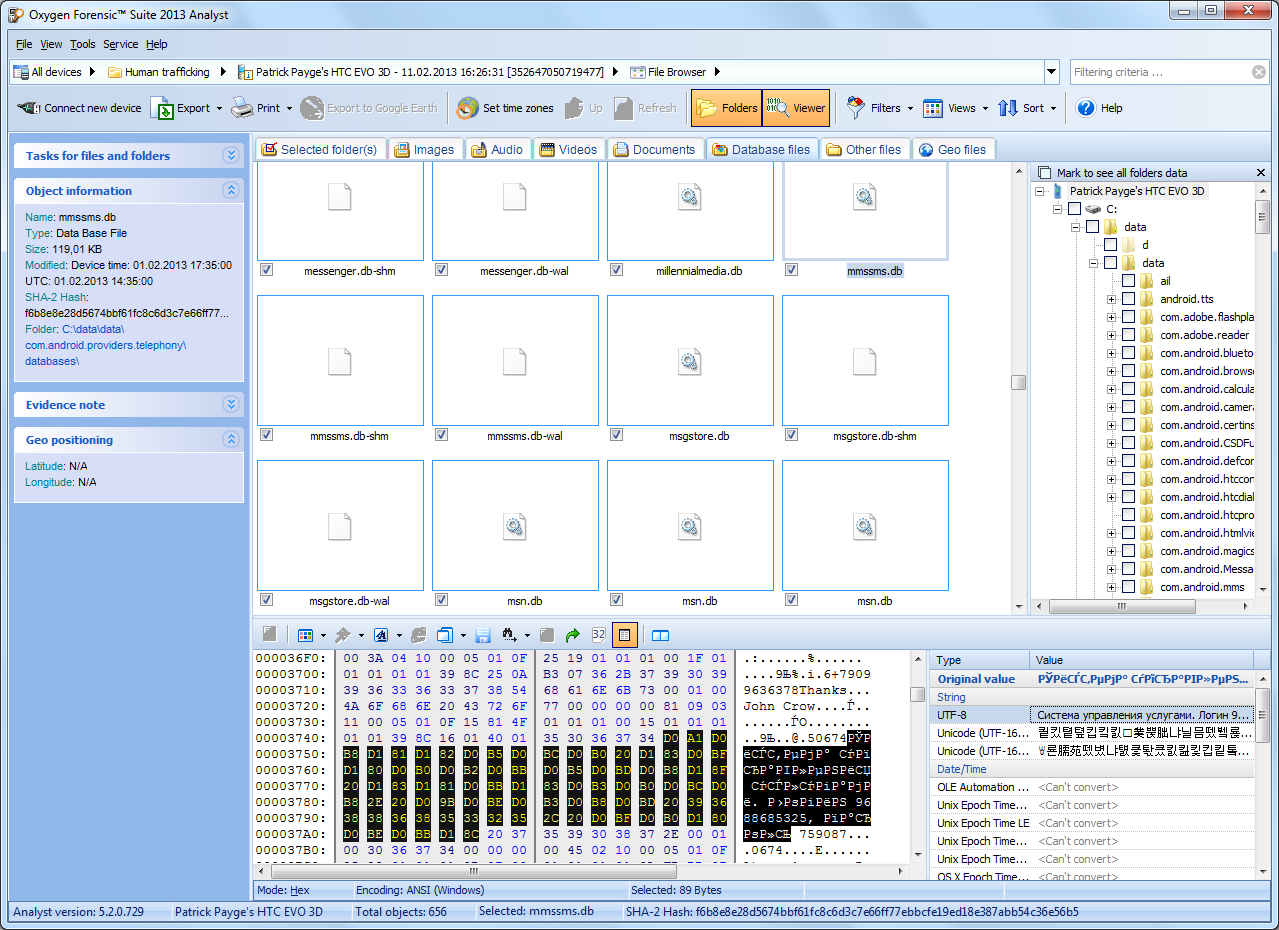Image resolution: width=1279 pixels, height=930 pixels.
Task: Click the Export toolbar icon
Action: pos(162,108)
